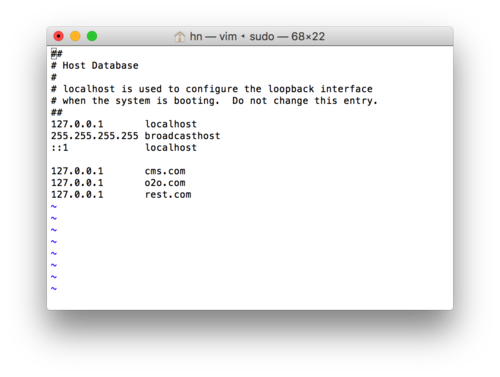This screenshot has width=500, height=377.
Task: Click the '68×22' size text in title bar
Action: click(x=308, y=36)
